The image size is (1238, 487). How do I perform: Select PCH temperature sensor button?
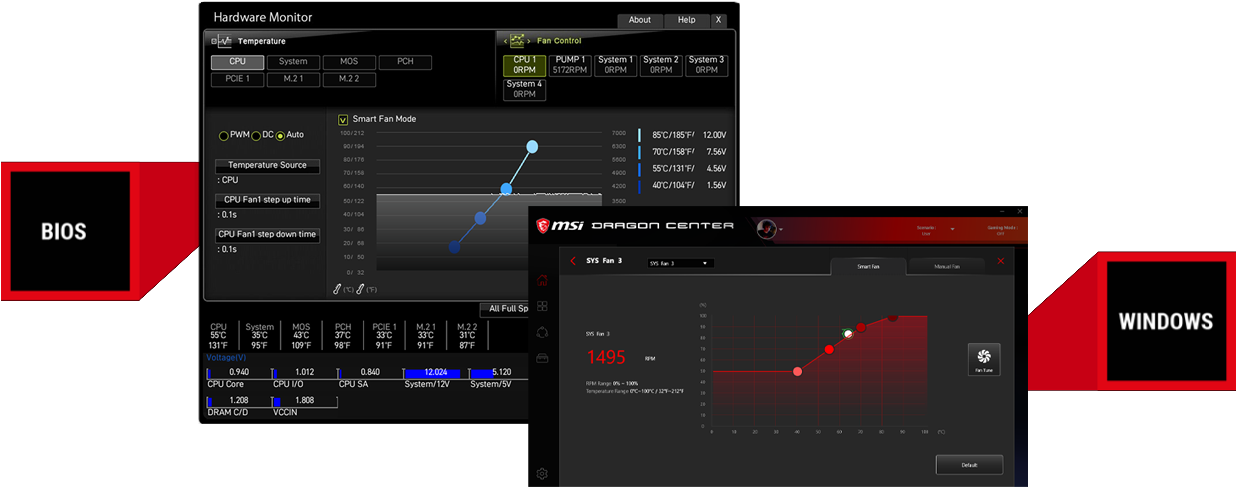405,62
